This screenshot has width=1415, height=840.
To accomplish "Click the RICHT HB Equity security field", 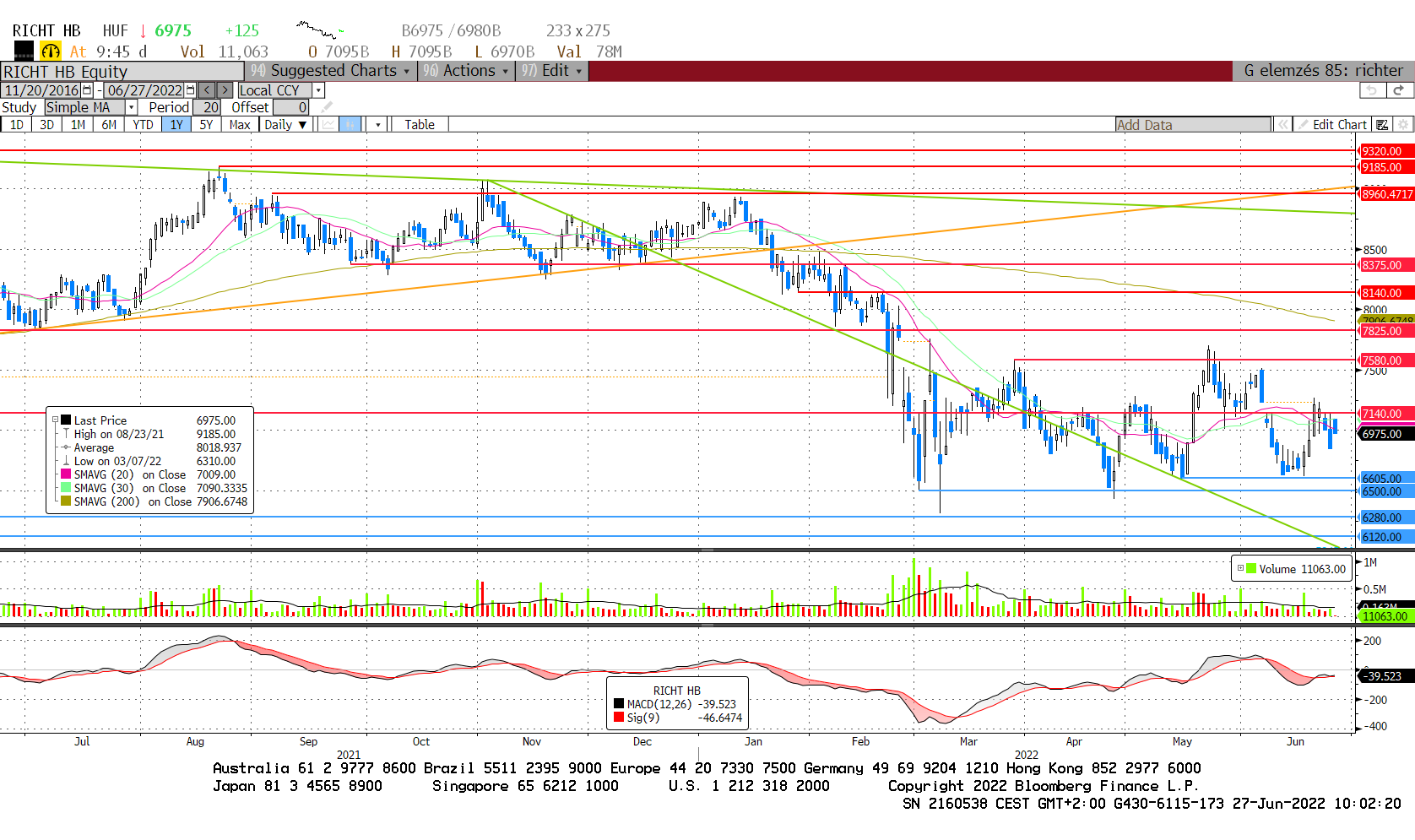I will 122,72.
